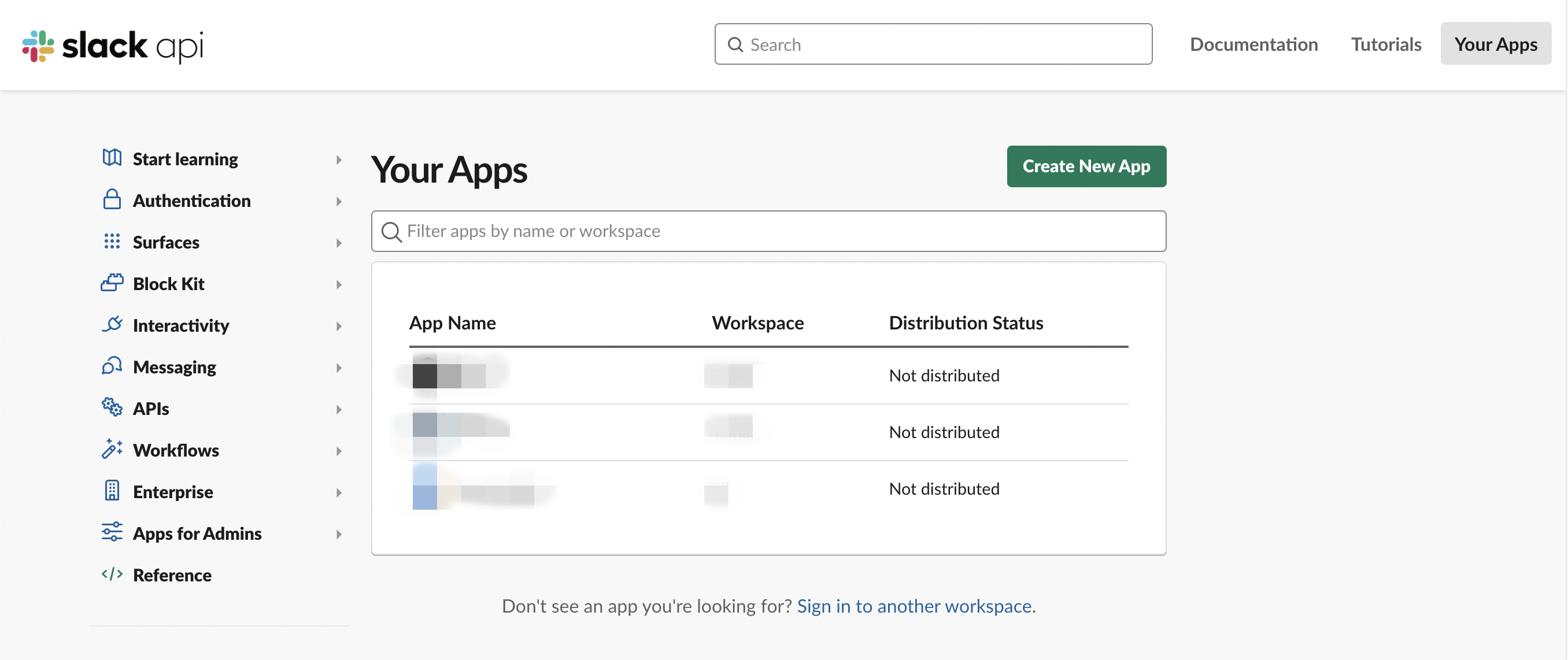Screen dimensions: 1568x660
Task: Click the Interactivity plug icon
Action: (x=112, y=324)
